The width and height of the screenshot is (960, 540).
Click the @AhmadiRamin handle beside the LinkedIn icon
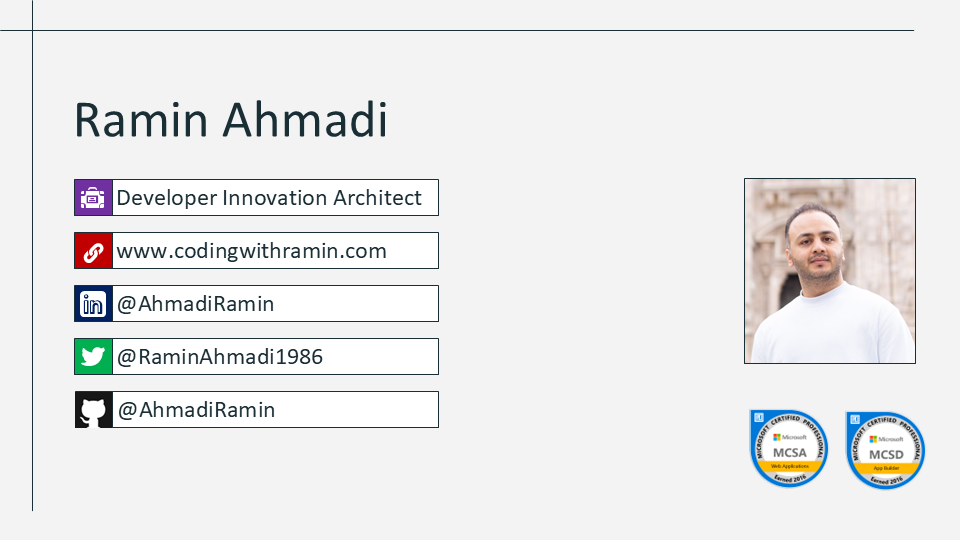[196, 304]
